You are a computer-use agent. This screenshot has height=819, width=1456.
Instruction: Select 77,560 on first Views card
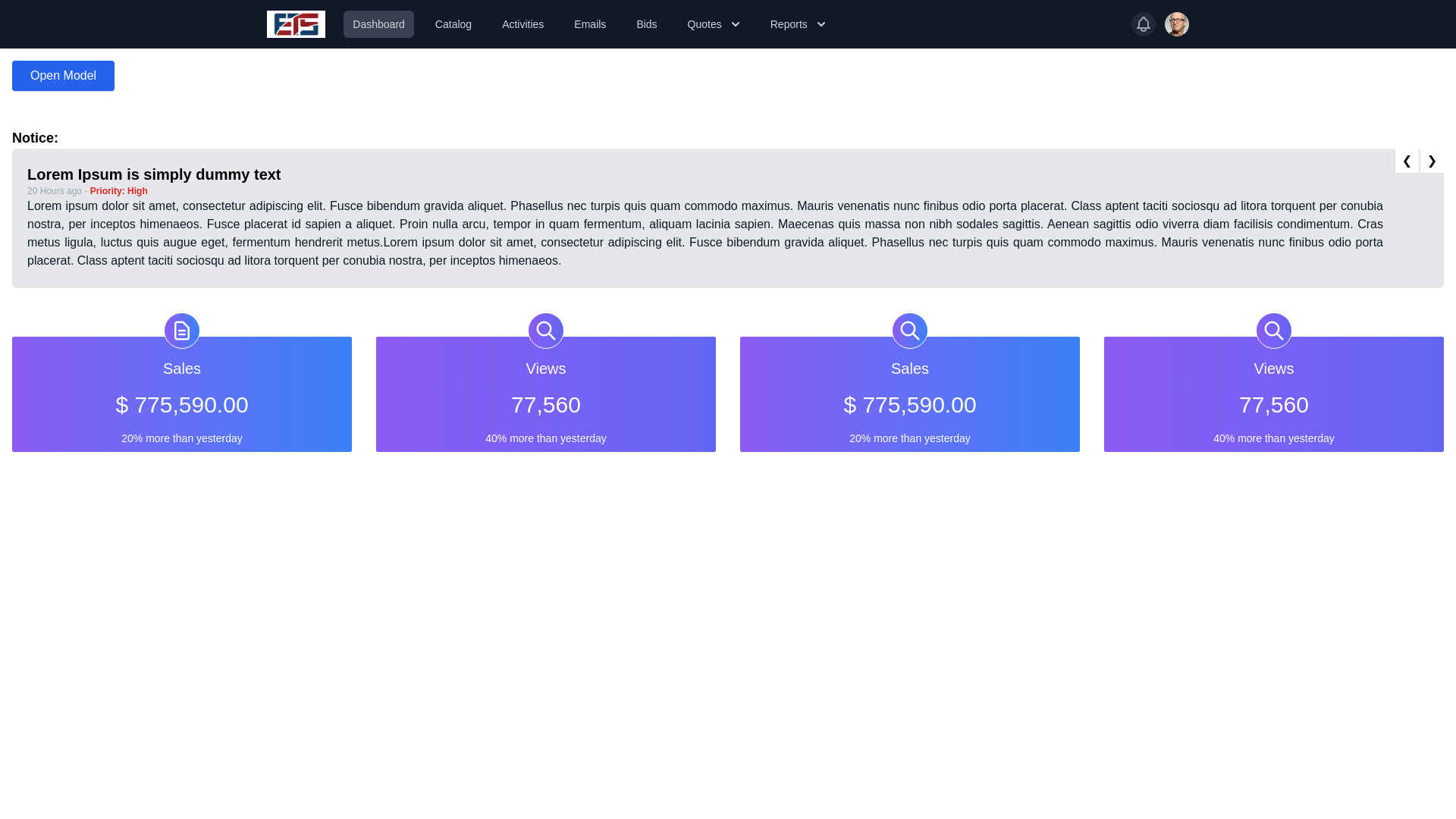tap(546, 405)
